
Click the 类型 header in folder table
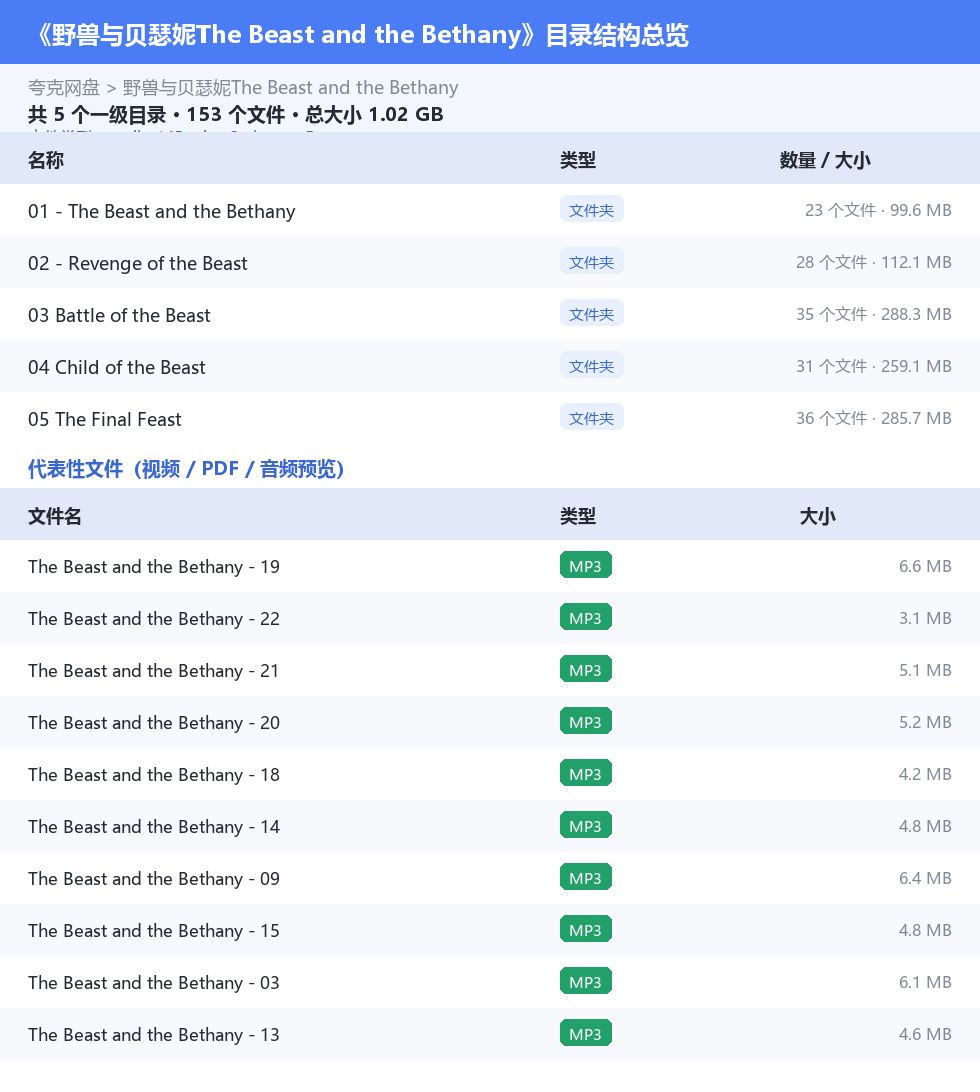[578, 160]
